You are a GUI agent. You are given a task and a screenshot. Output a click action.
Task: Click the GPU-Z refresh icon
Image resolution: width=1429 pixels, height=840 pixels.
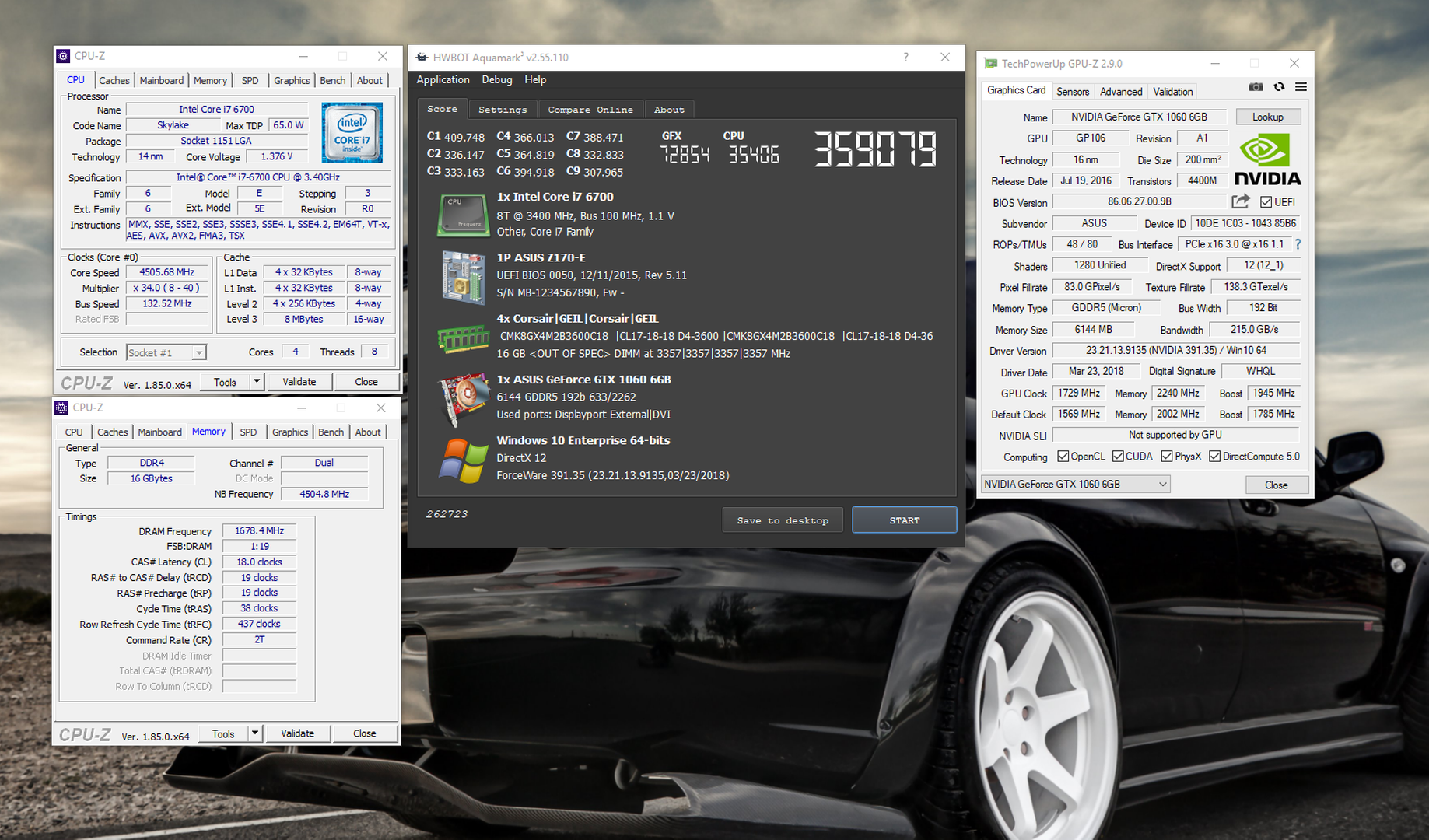[1279, 87]
